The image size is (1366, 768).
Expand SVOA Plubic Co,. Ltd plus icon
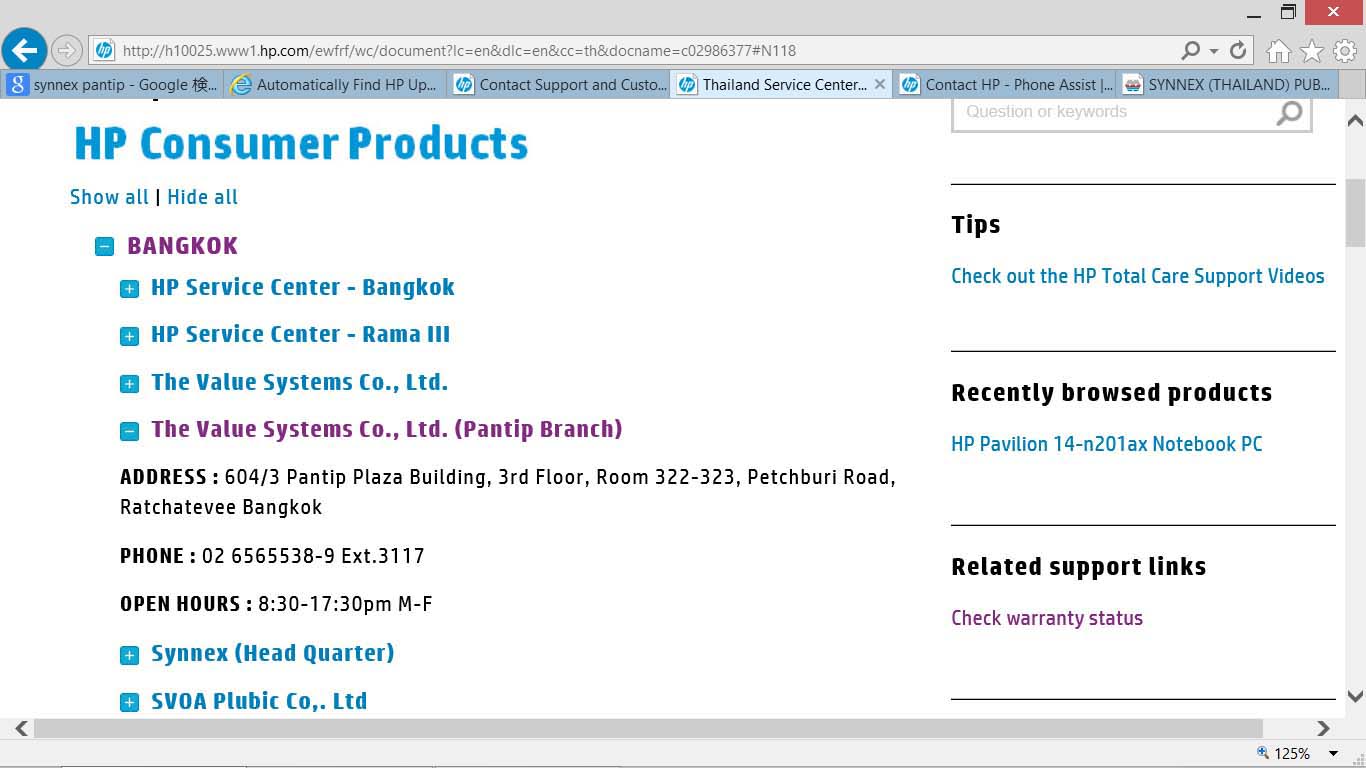click(x=129, y=703)
